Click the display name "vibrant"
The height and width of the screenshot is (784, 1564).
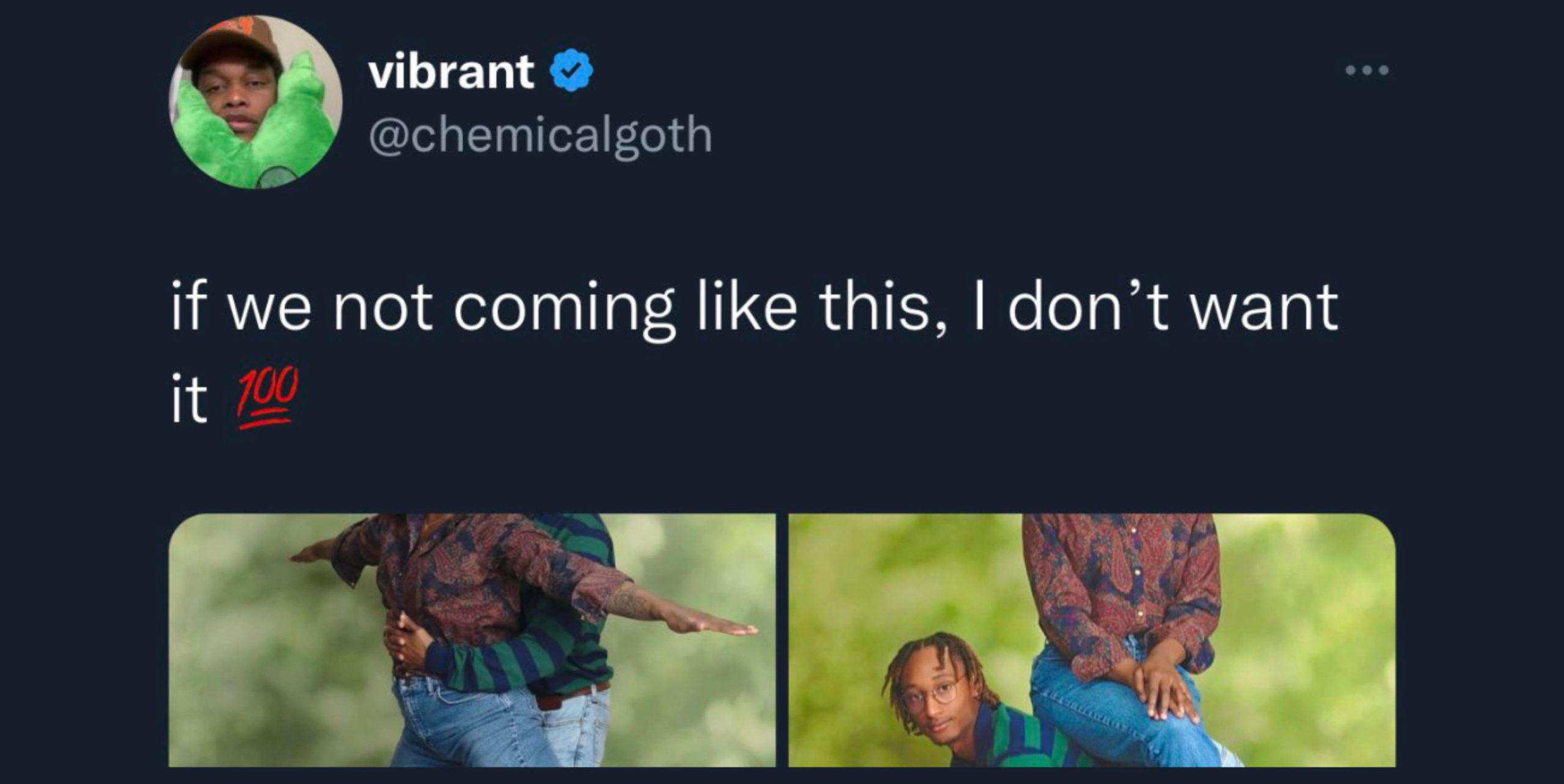451,71
